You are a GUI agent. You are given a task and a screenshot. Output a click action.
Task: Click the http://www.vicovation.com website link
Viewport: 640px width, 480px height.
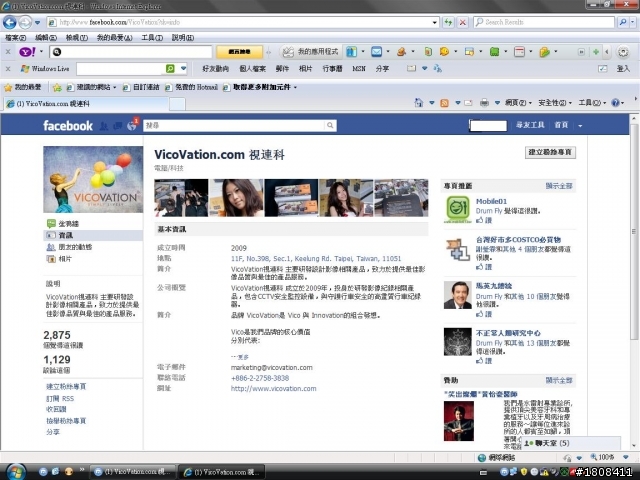click(x=273, y=389)
